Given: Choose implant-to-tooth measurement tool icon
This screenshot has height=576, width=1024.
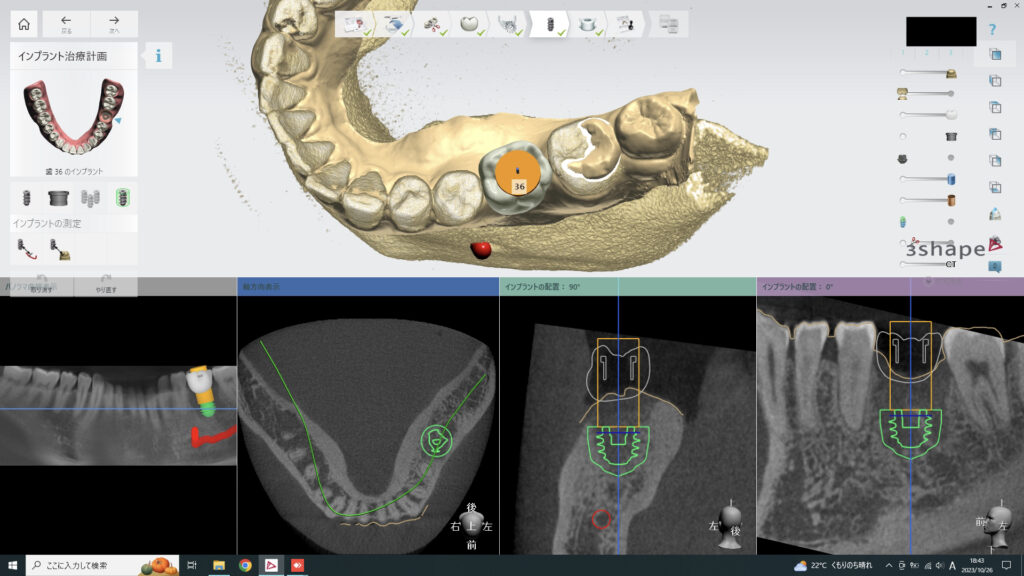Looking at the screenshot, I should click(59, 249).
